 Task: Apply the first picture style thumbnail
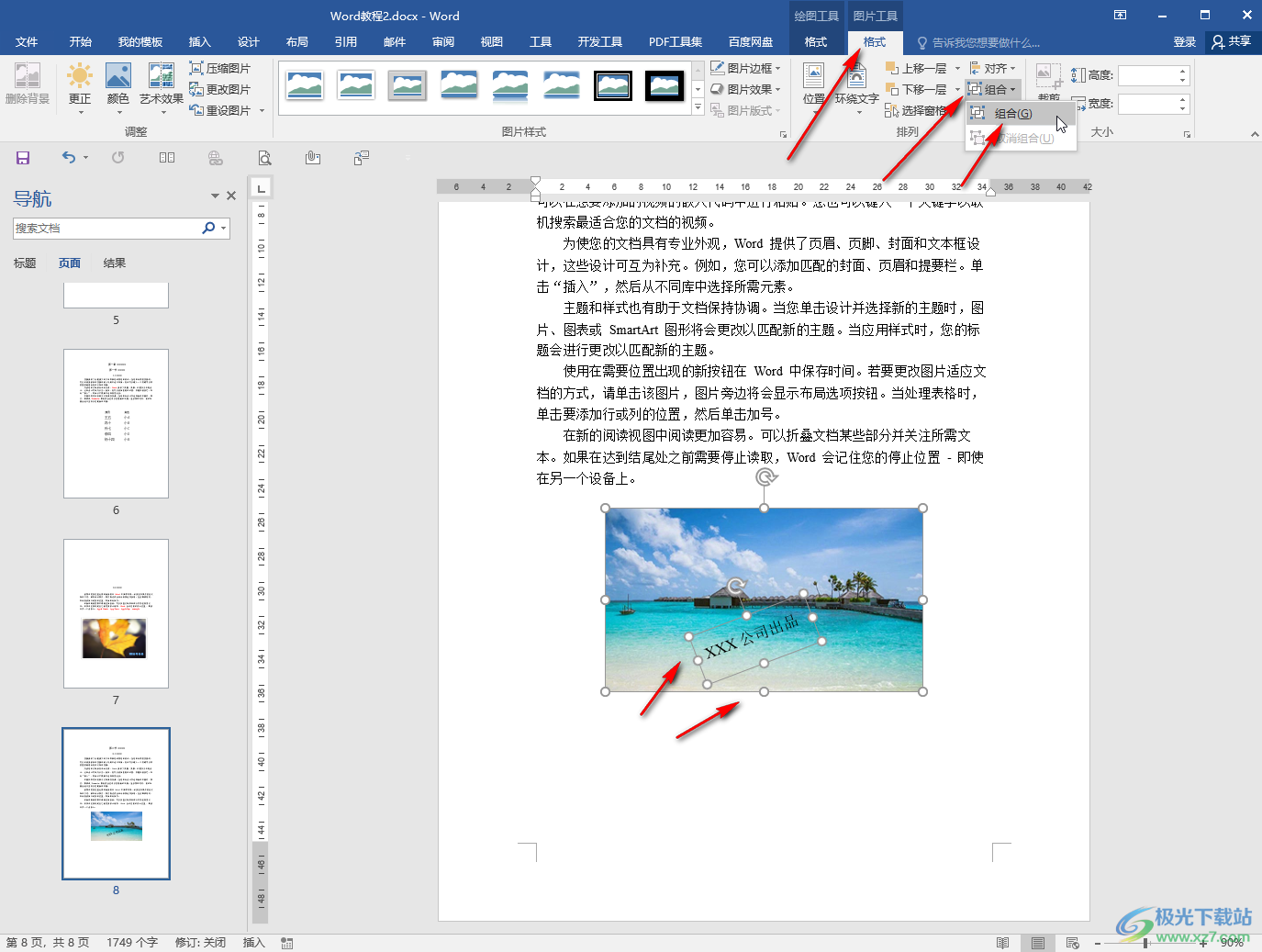point(305,86)
